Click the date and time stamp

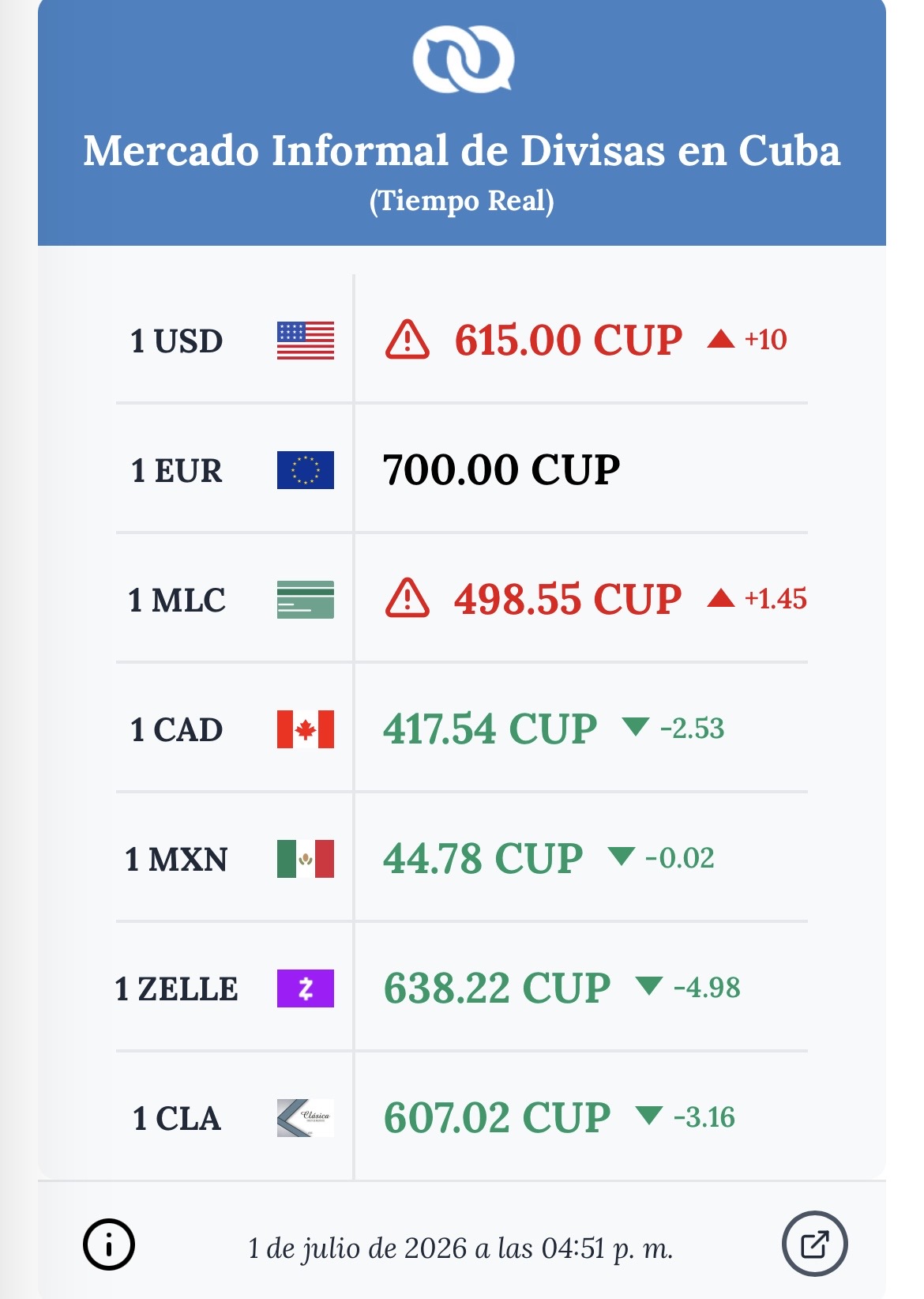pyautogui.click(x=460, y=1248)
